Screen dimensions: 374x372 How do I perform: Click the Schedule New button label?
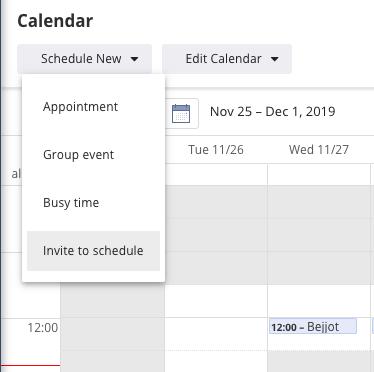click(81, 59)
